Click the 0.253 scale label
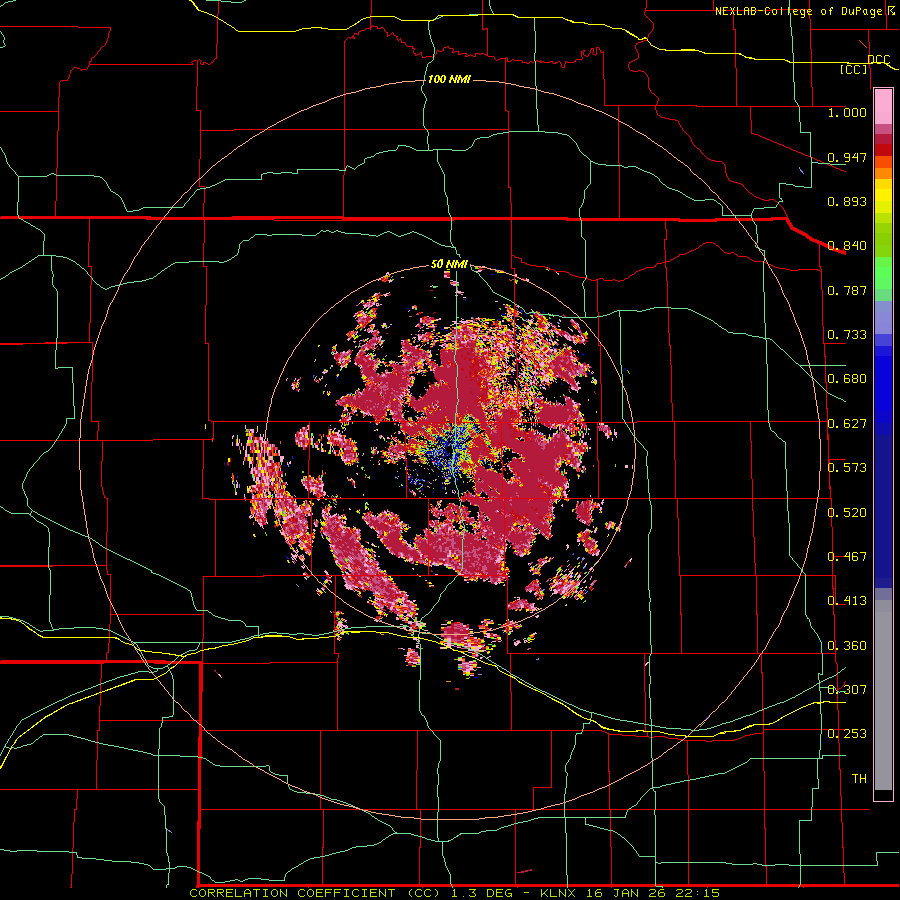Image resolution: width=900 pixels, height=900 pixels. click(x=847, y=734)
